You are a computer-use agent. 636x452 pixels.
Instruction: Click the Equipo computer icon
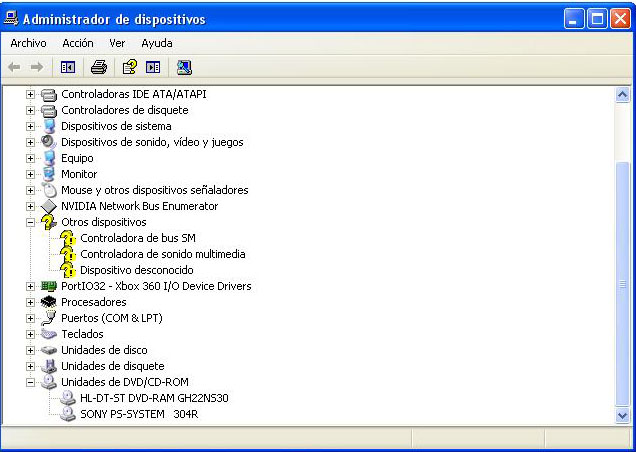pos(49,158)
